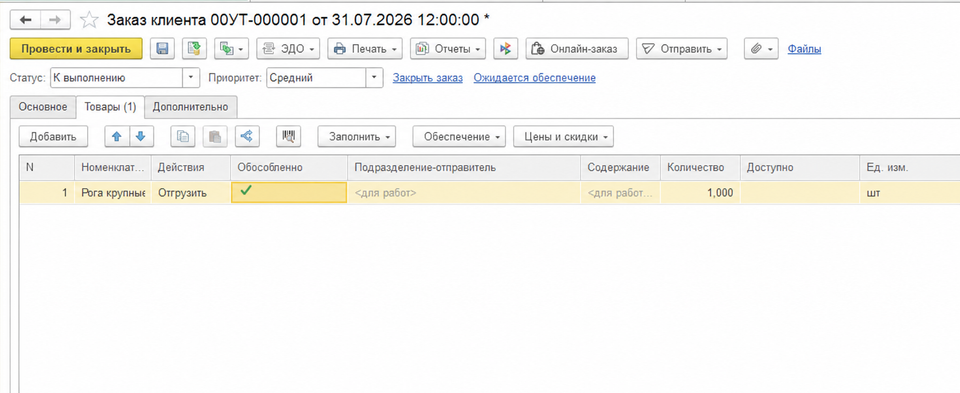Click the Количество value 1,000
The image size is (960, 393).
(700, 192)
